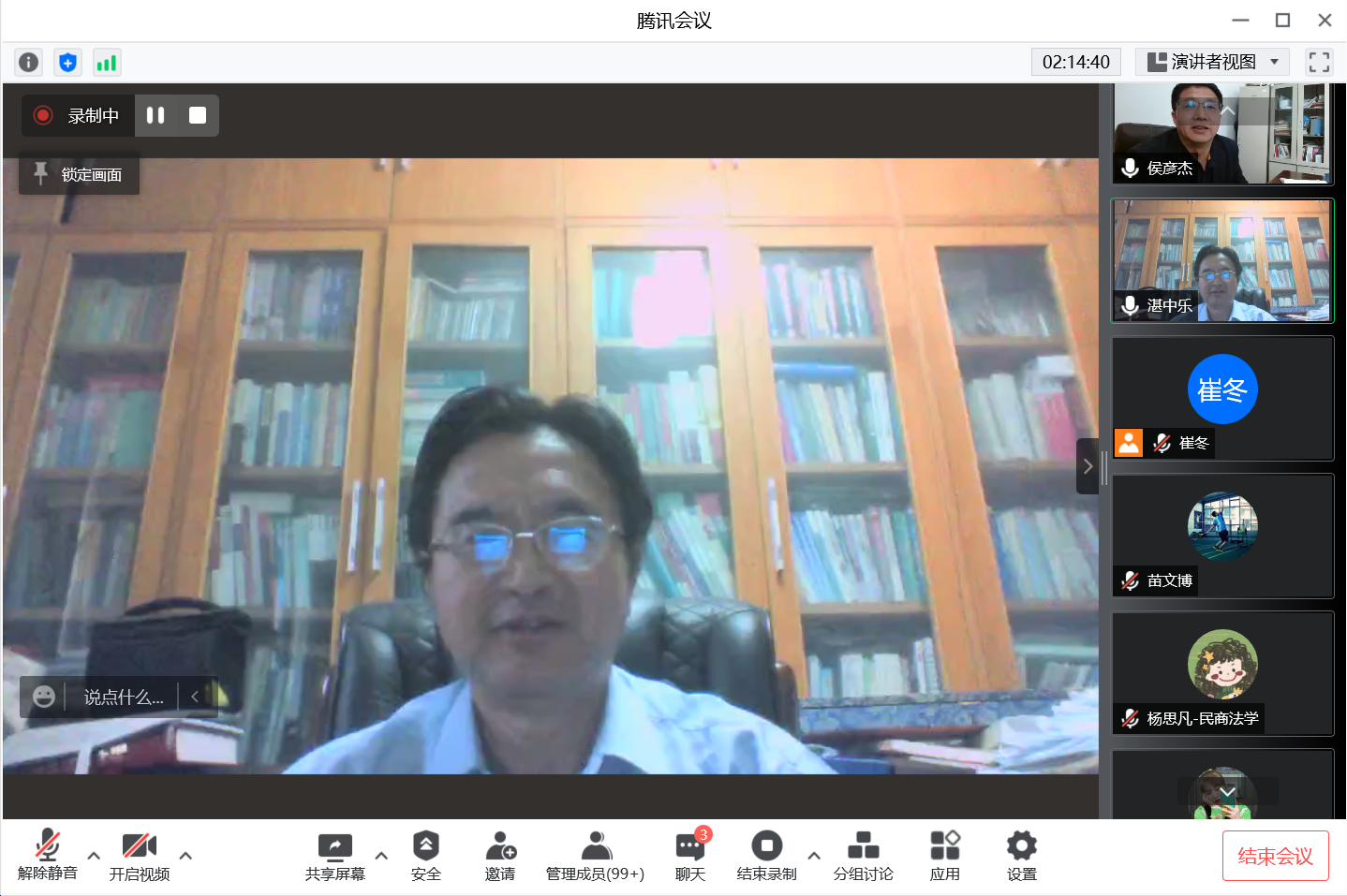1347x896 pixels.
Task: Open the Apps (应用) icon
Action: [x=944, y=856]
